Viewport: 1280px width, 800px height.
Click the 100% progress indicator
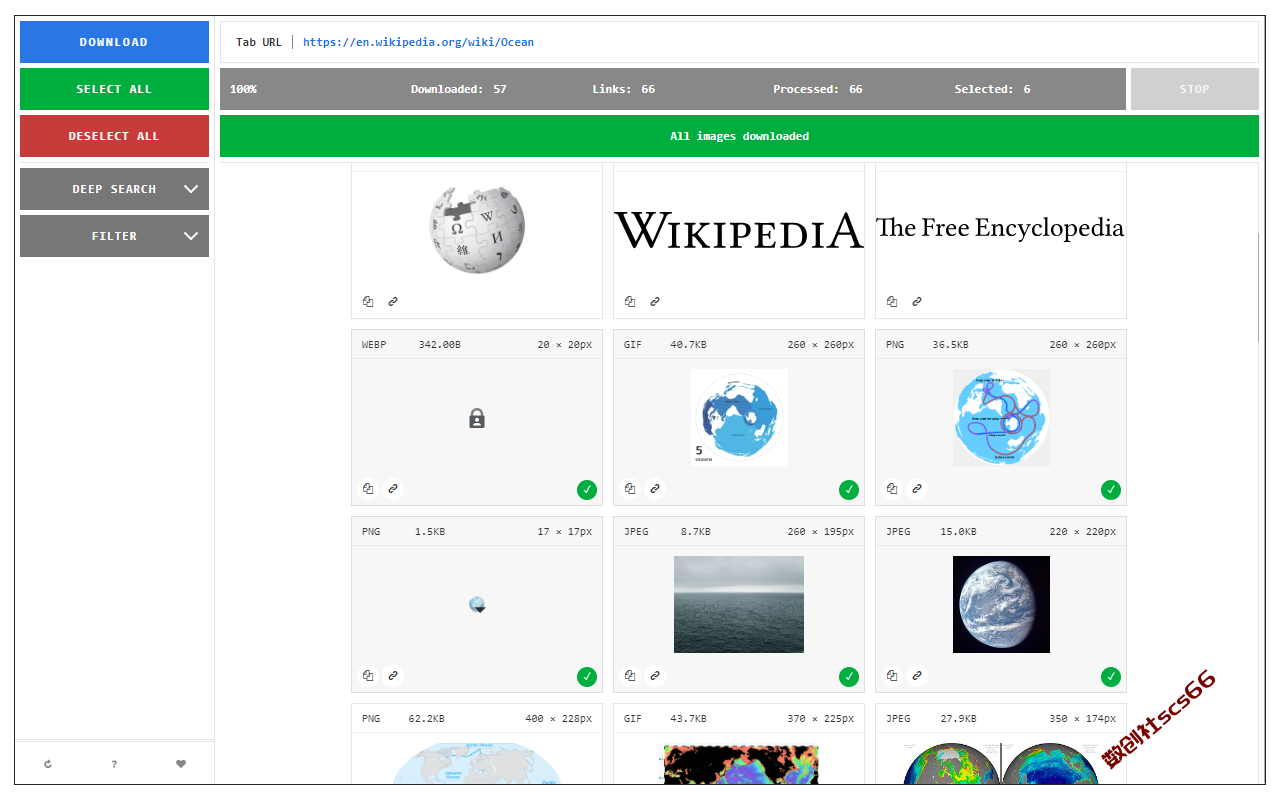pyautogui.click(x=243, y=89)
